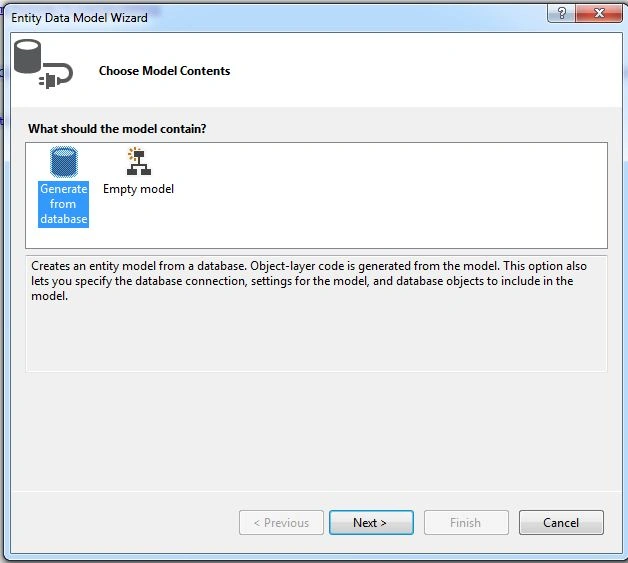Viewport: 628px width, 563px height.
Task: Open help via the question mark button
Action: (561, 13)
